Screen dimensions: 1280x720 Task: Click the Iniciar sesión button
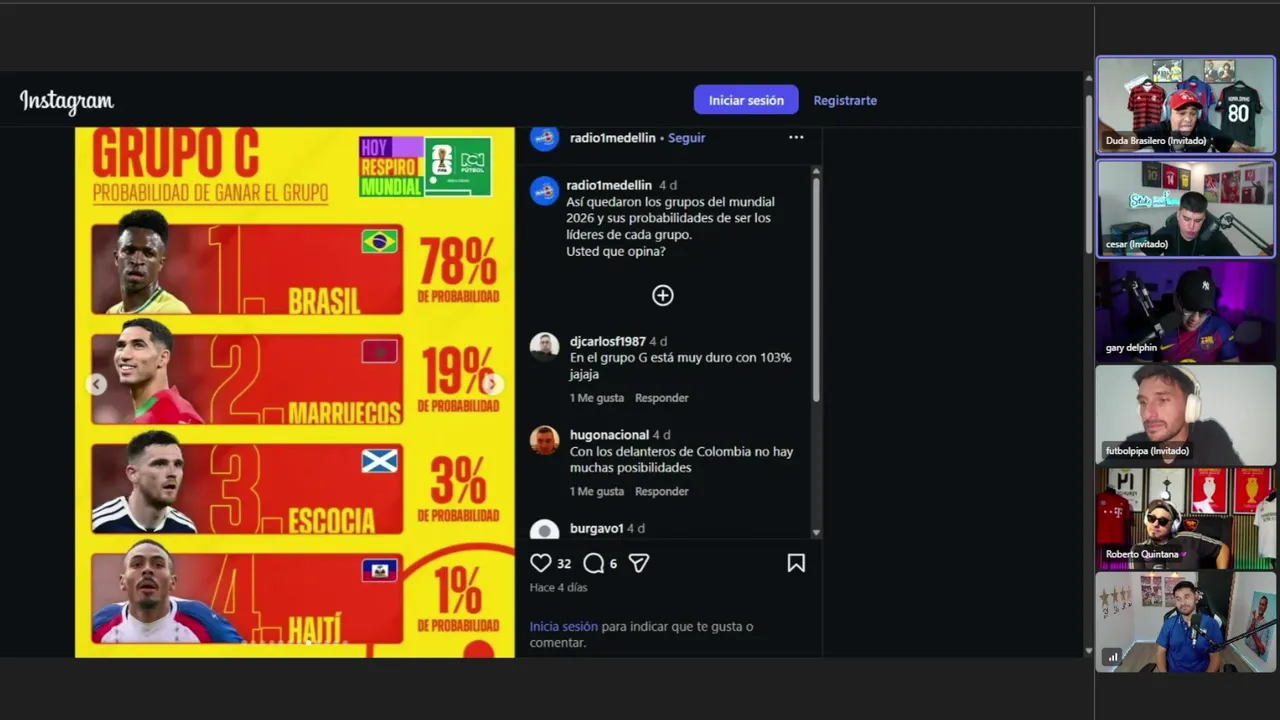tap(746, 100)
